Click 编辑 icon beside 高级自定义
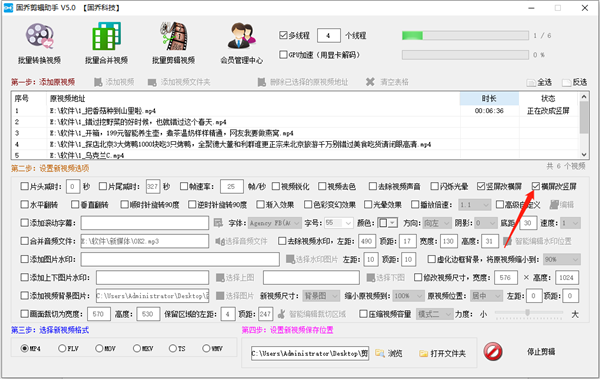Viewport: 600px width, 379px height. [554, 205]
